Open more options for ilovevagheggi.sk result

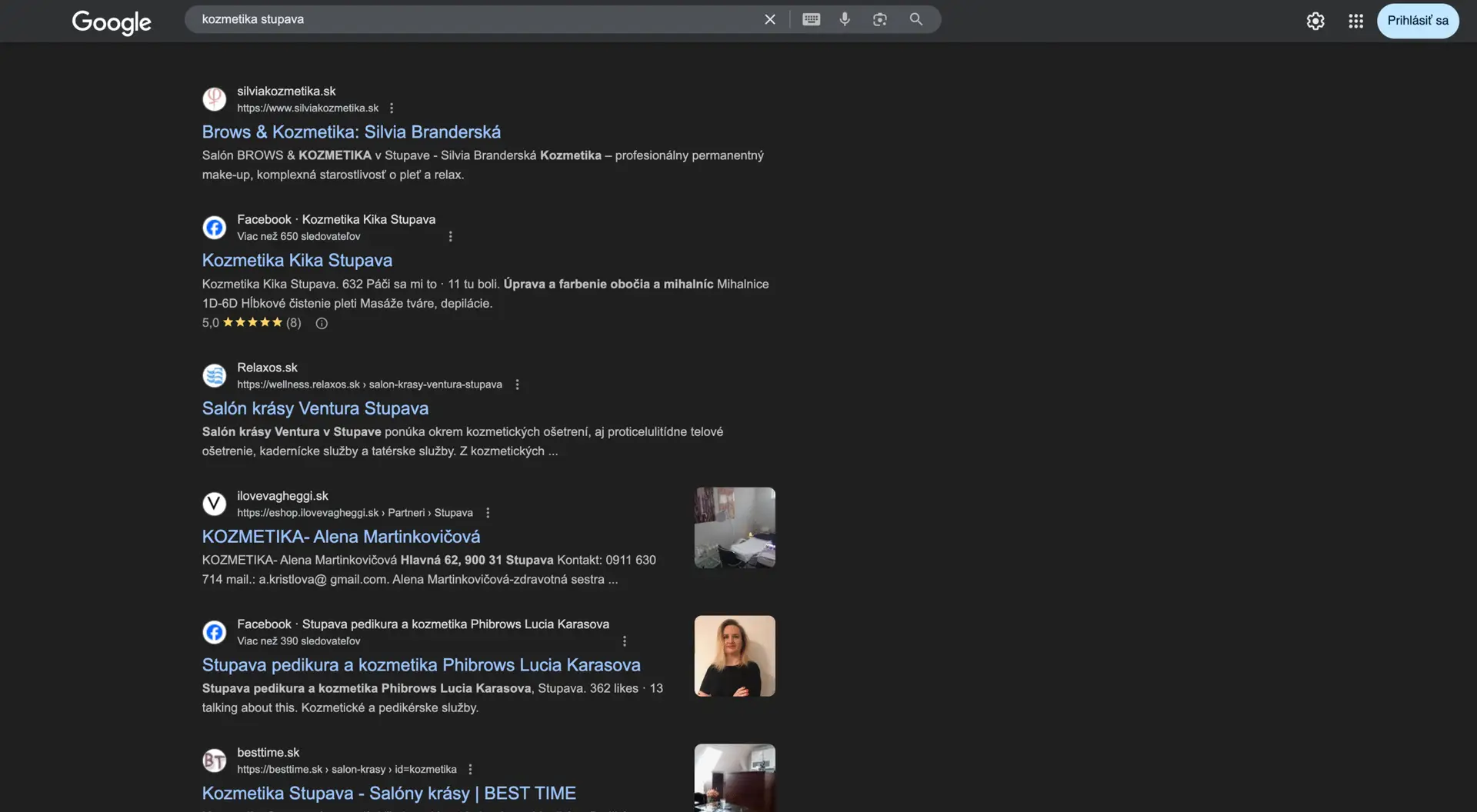pyautogui.click(x=488, y=513)
